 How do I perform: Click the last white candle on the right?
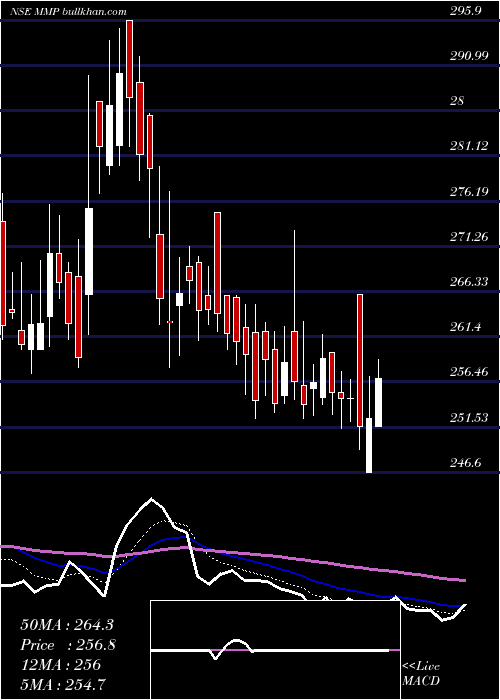pos(379,402)
